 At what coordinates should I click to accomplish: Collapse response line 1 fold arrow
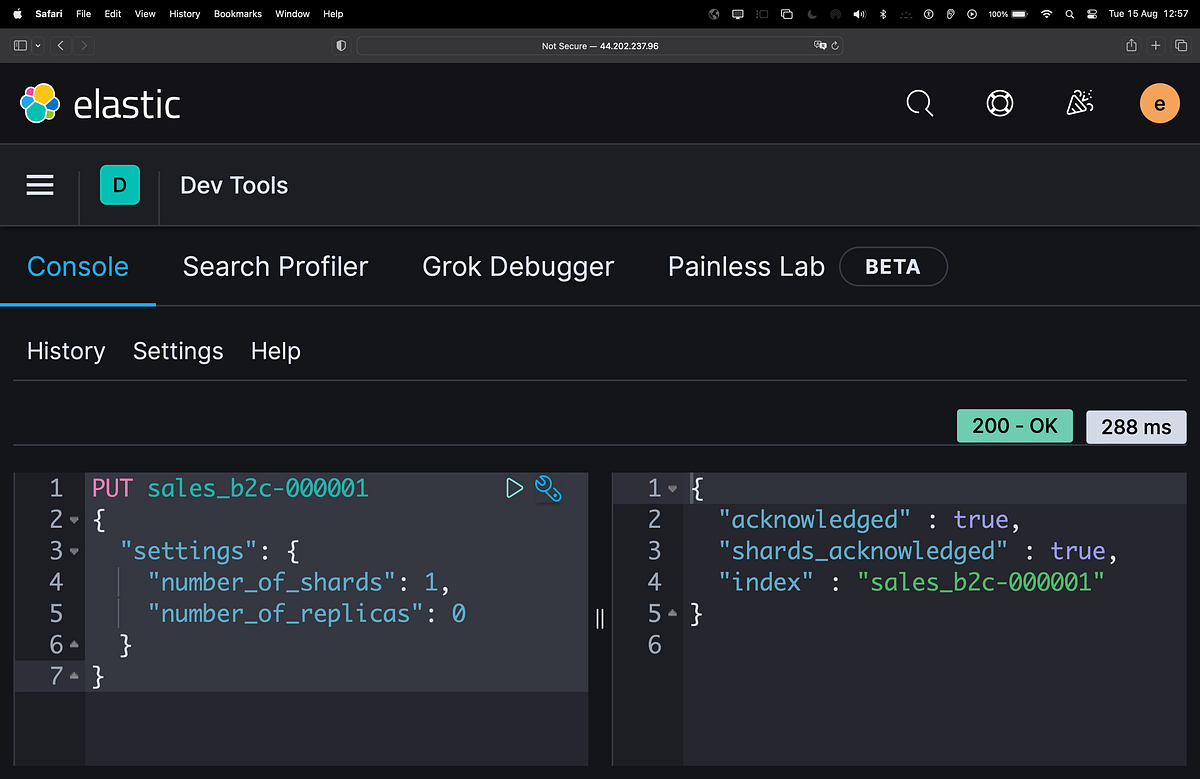(x=672, y=488)
